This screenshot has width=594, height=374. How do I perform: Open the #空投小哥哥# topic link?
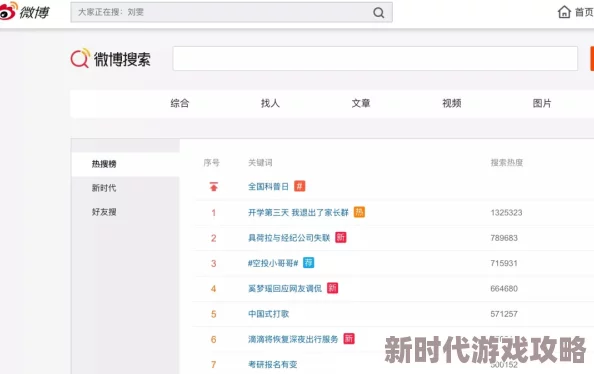273,263
